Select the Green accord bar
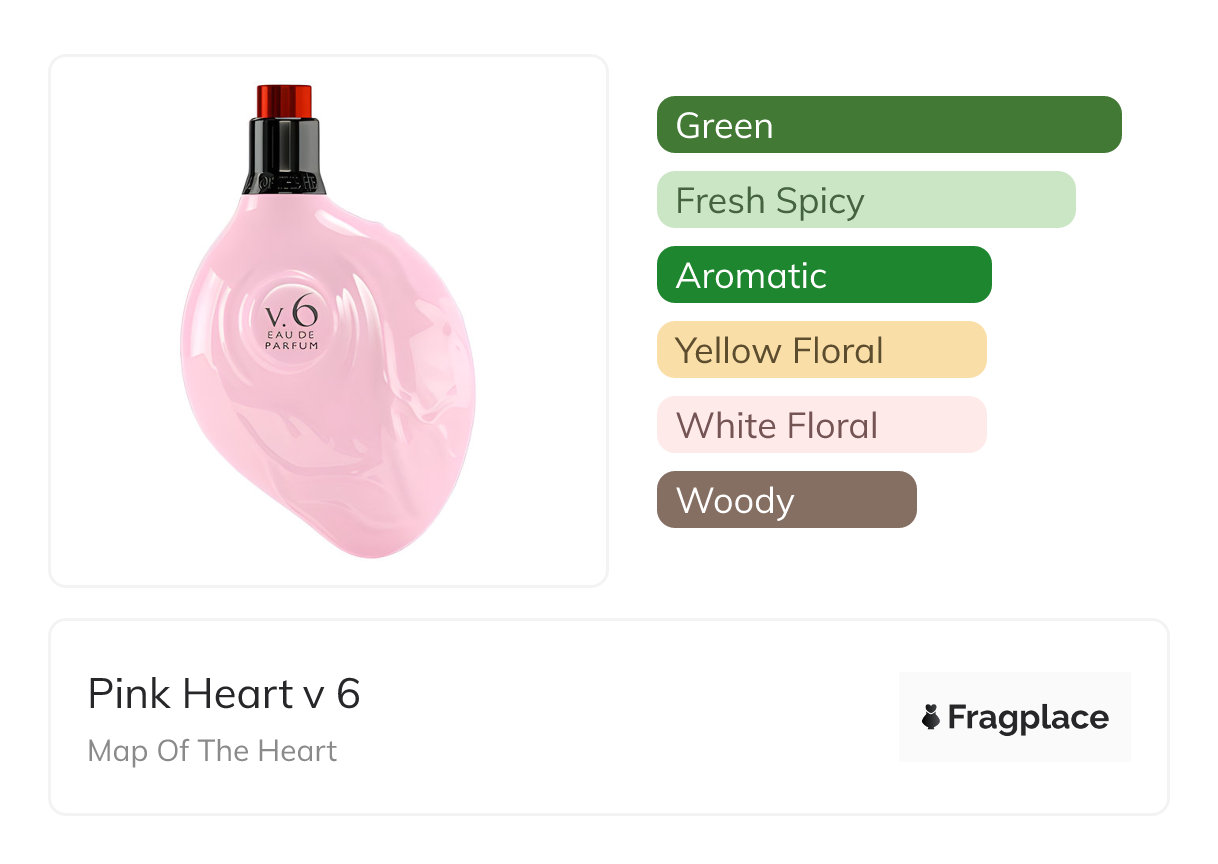 pyautogui.click(x=889, y=125)
